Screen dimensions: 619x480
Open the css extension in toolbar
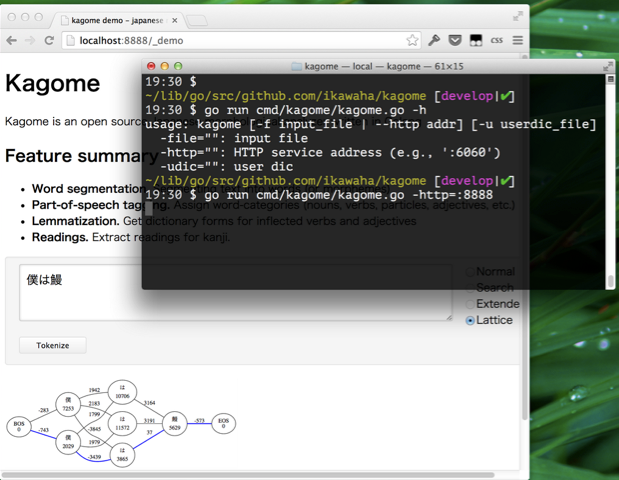click(497, 40)
